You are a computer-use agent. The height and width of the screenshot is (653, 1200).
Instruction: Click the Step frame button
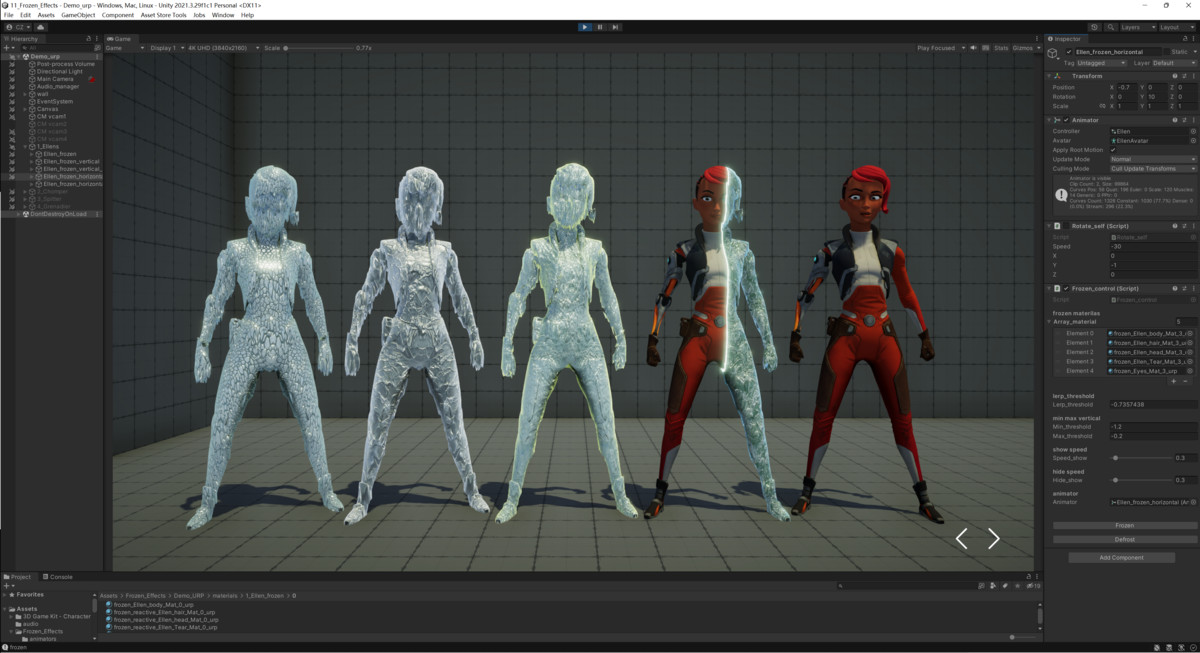[615, 27]
